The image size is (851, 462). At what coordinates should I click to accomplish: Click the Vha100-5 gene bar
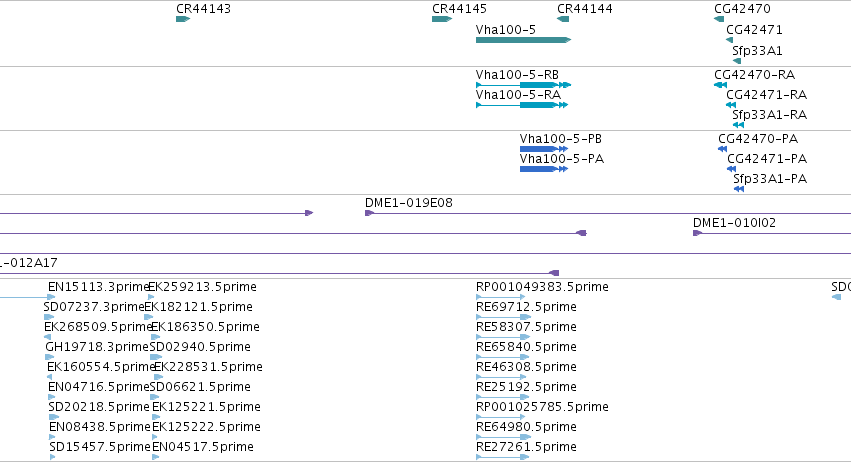523,40
